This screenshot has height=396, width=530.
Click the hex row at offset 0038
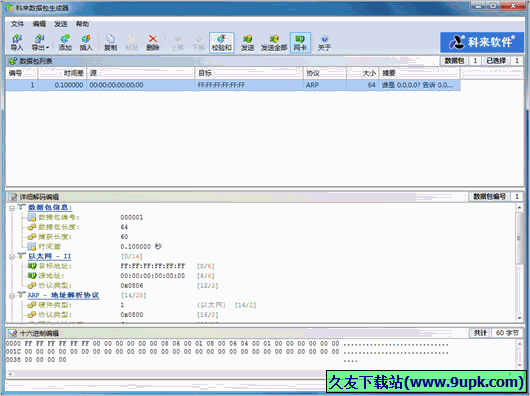tap(182, 360)
